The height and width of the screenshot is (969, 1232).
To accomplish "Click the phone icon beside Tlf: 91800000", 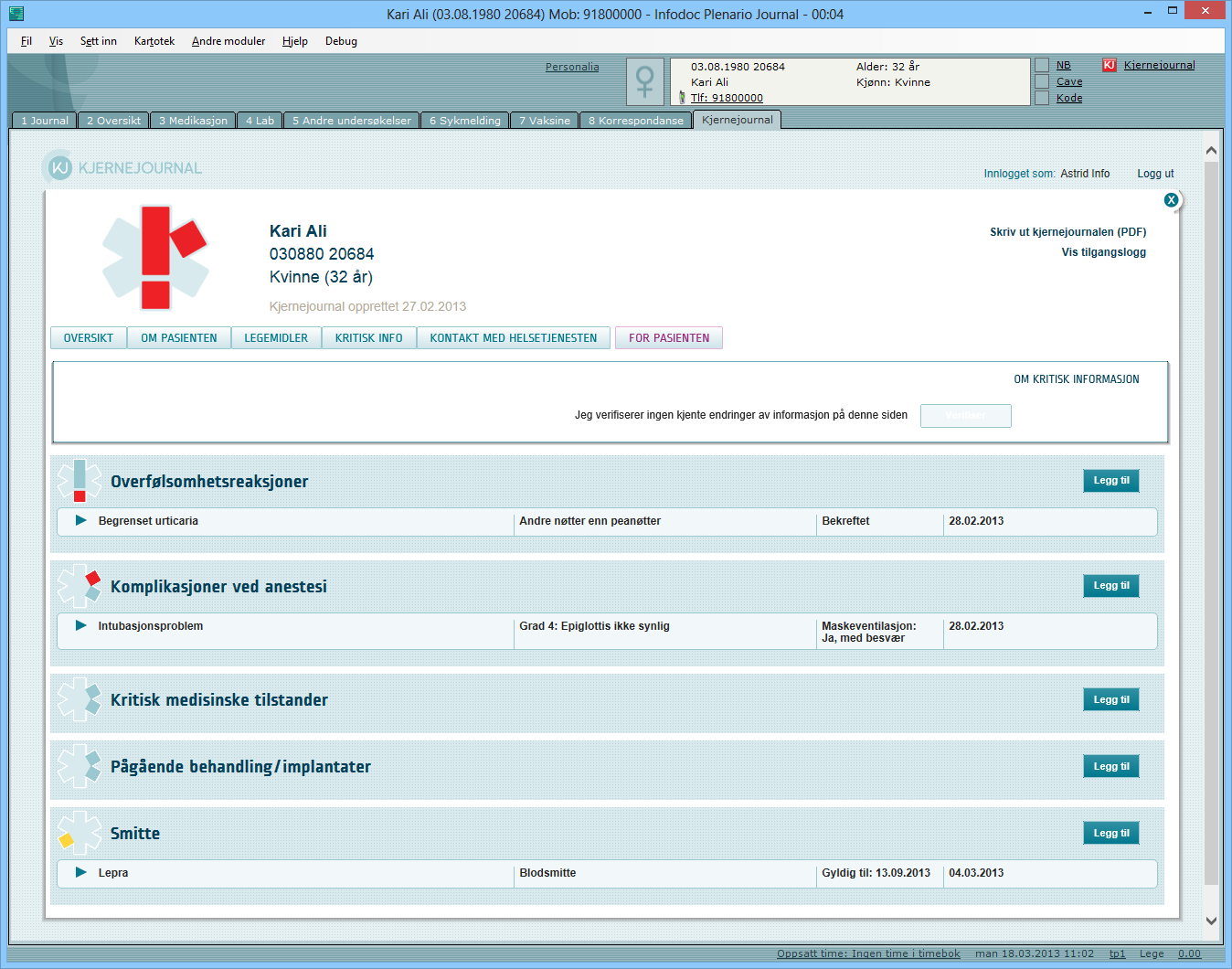I will [x=682, y=97].
